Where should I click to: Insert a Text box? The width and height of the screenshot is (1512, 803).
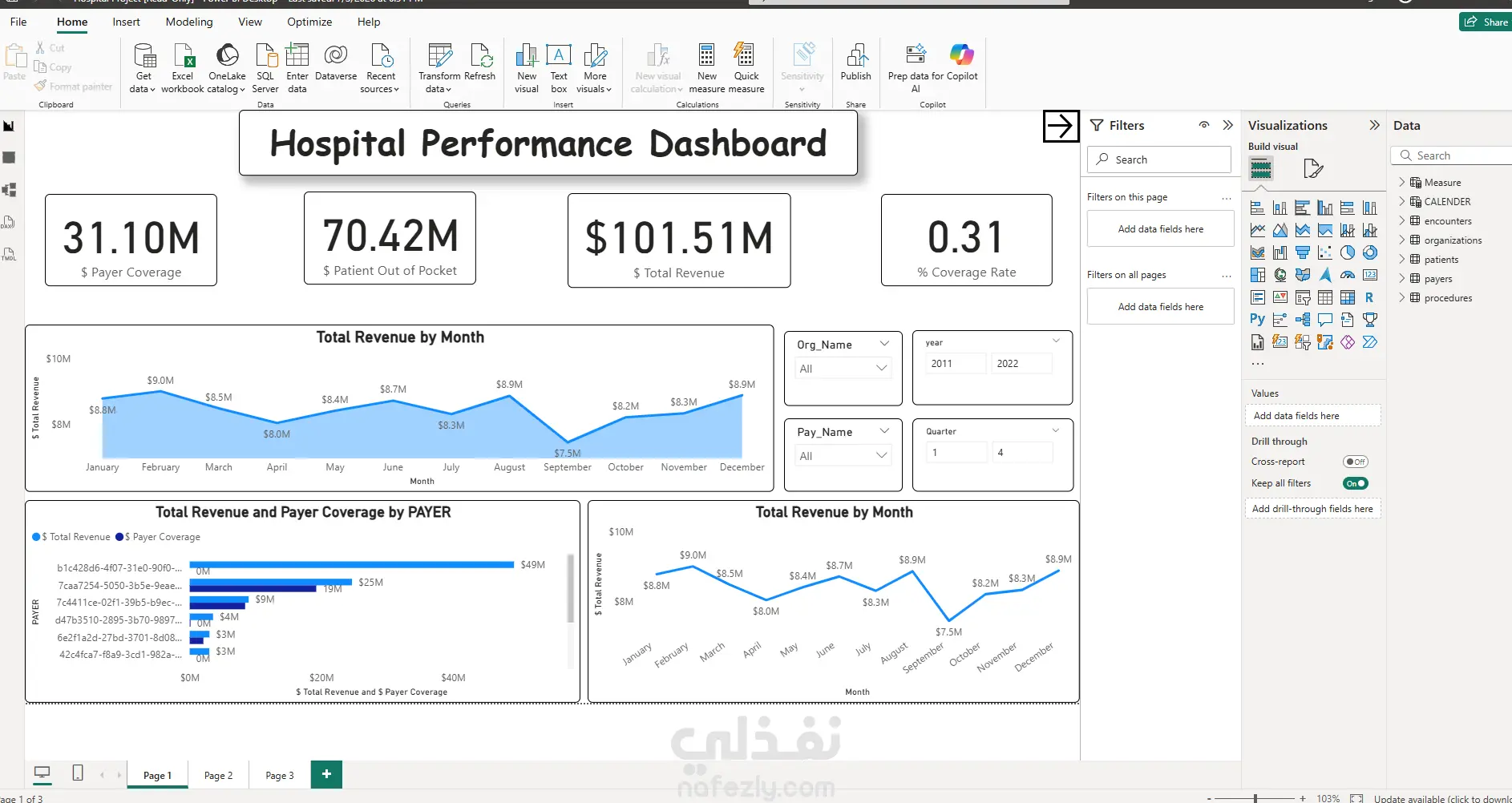point(559,68)
